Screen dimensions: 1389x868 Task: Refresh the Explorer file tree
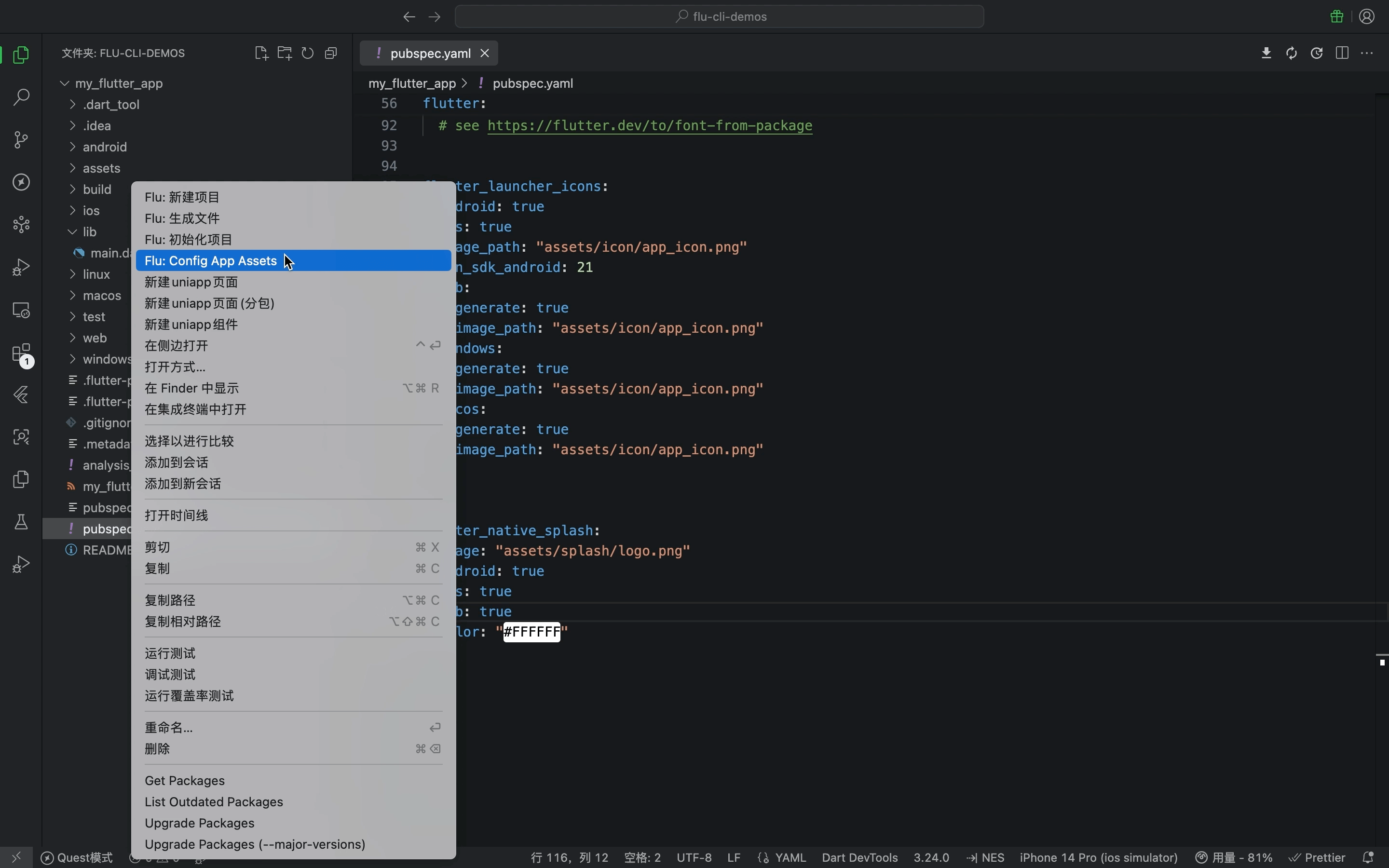point(308,53)
